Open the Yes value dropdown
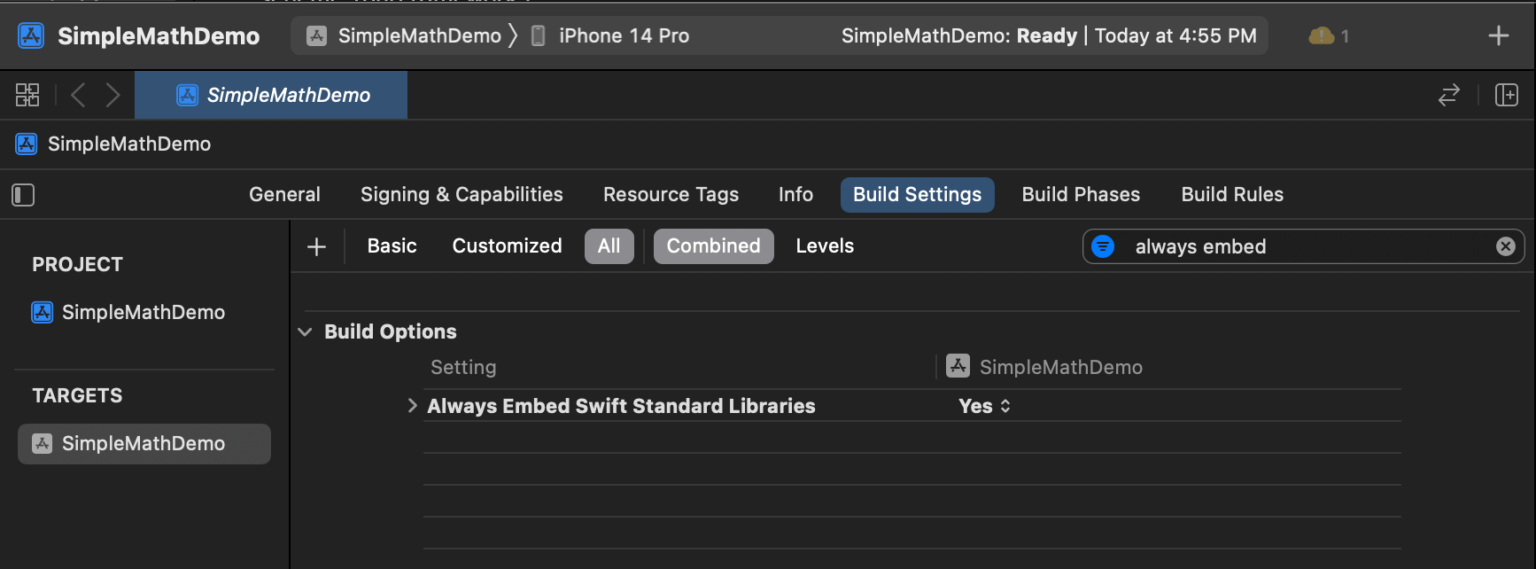This screenshot has height=569, width=1536. point(985,406)
